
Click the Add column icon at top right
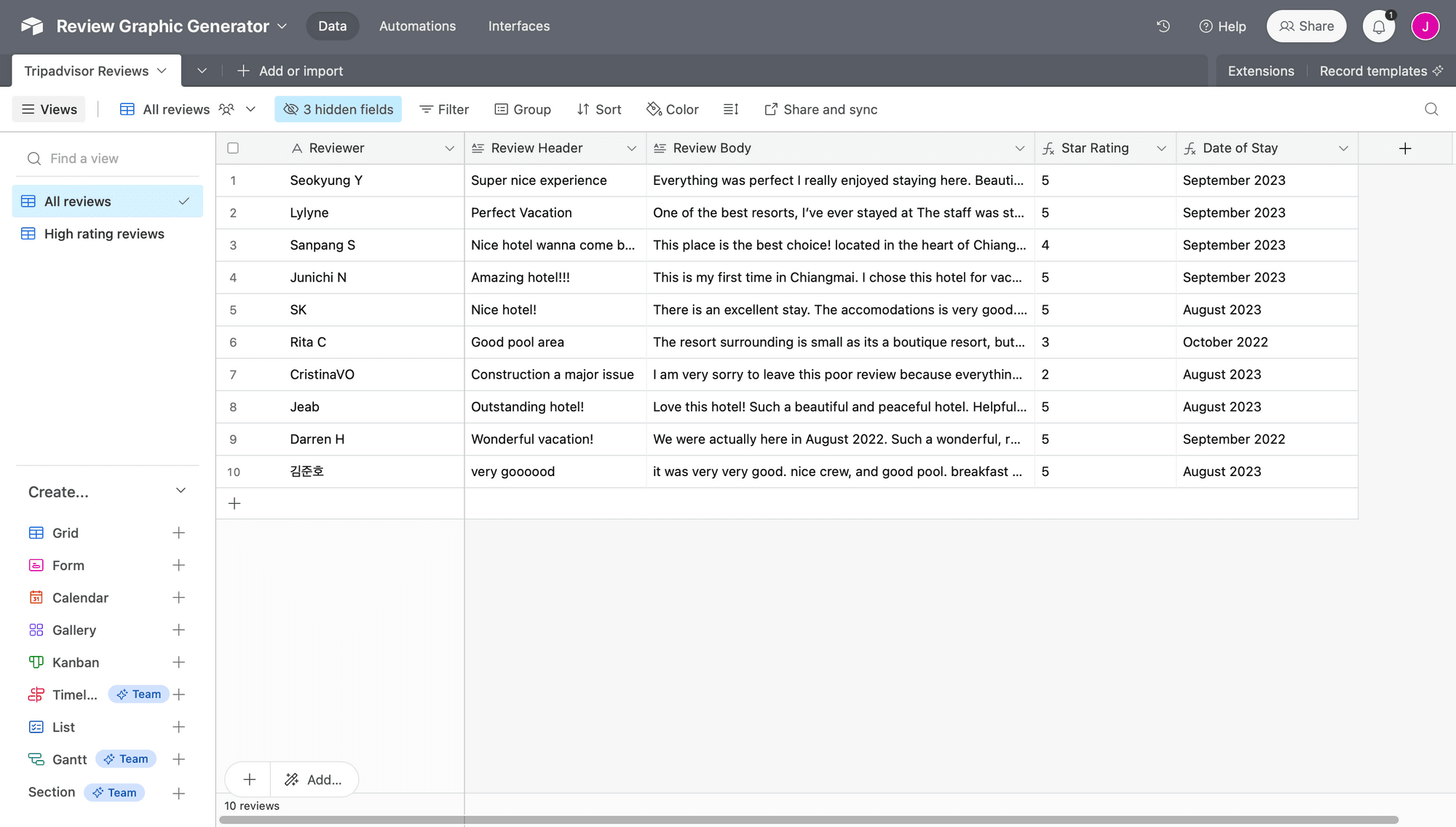point(1405,147)
